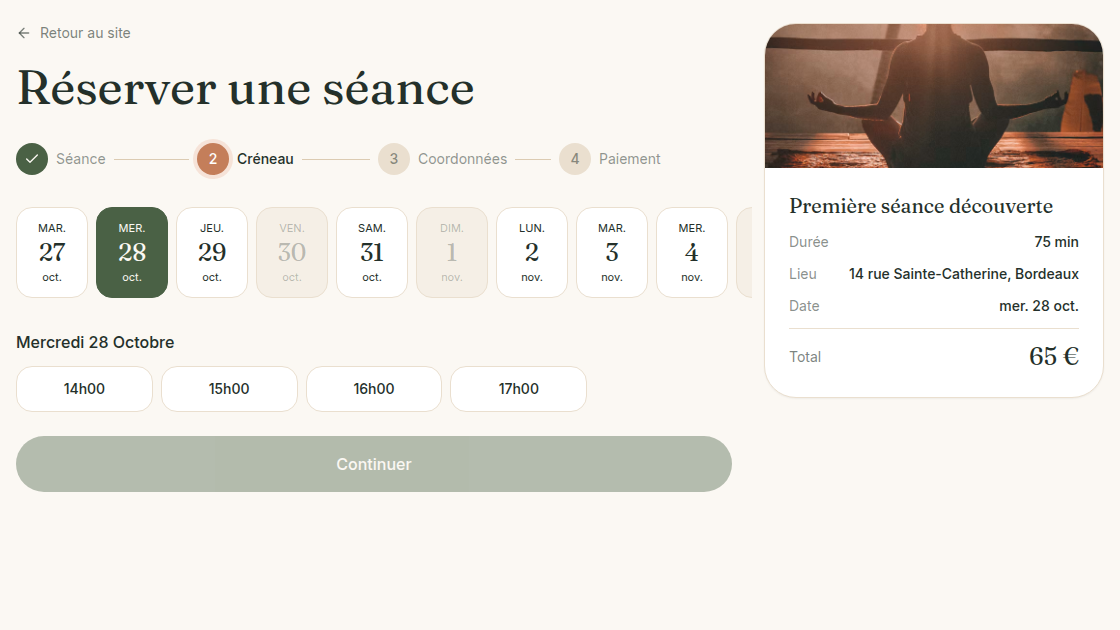Image resolution: width=1120 pixels, height=630 pixels.
Task: Click the Séance step label
Action: 81,159
